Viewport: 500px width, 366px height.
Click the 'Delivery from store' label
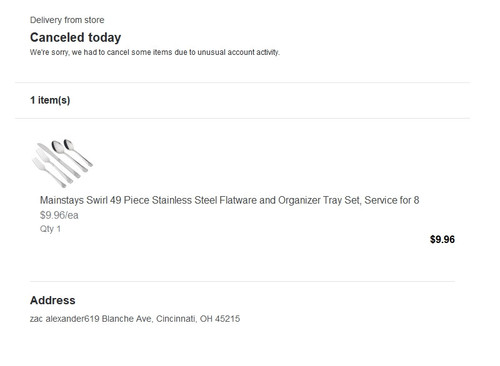[67, 20]
